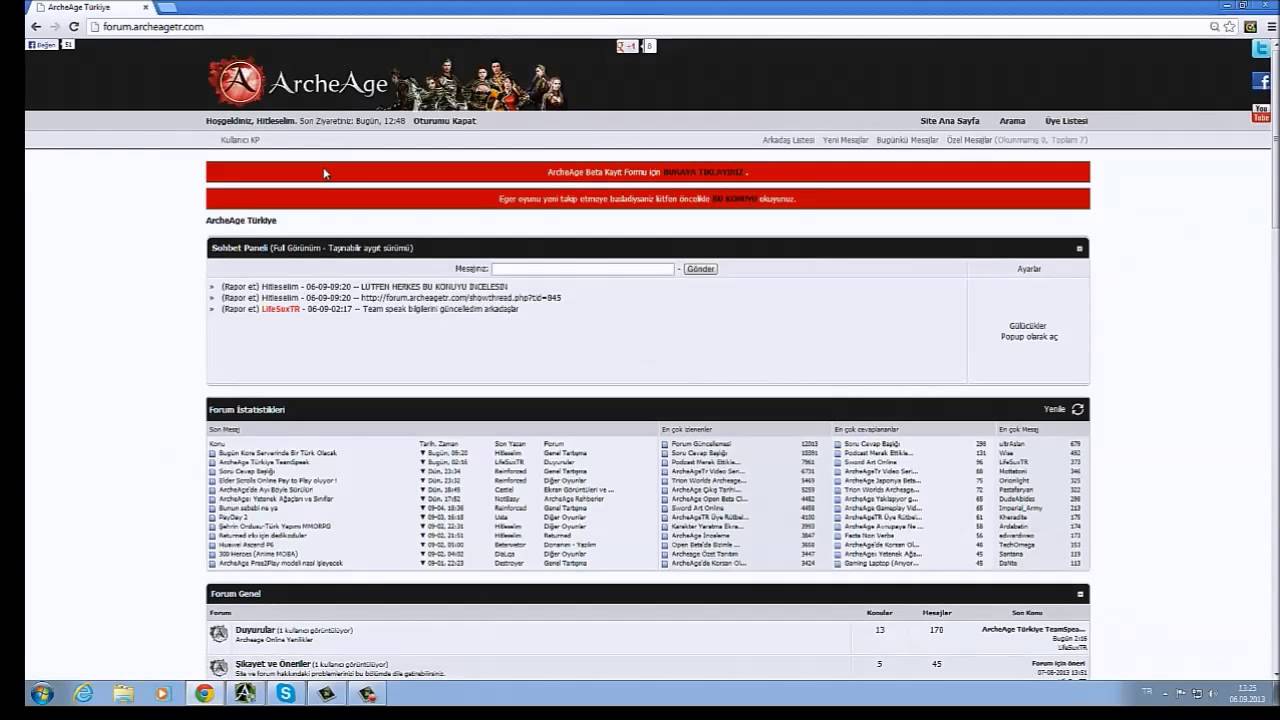Click the chat Mesajınız input field
Viewport: 1280px width, 720px height.
click(x=583, y=269)
